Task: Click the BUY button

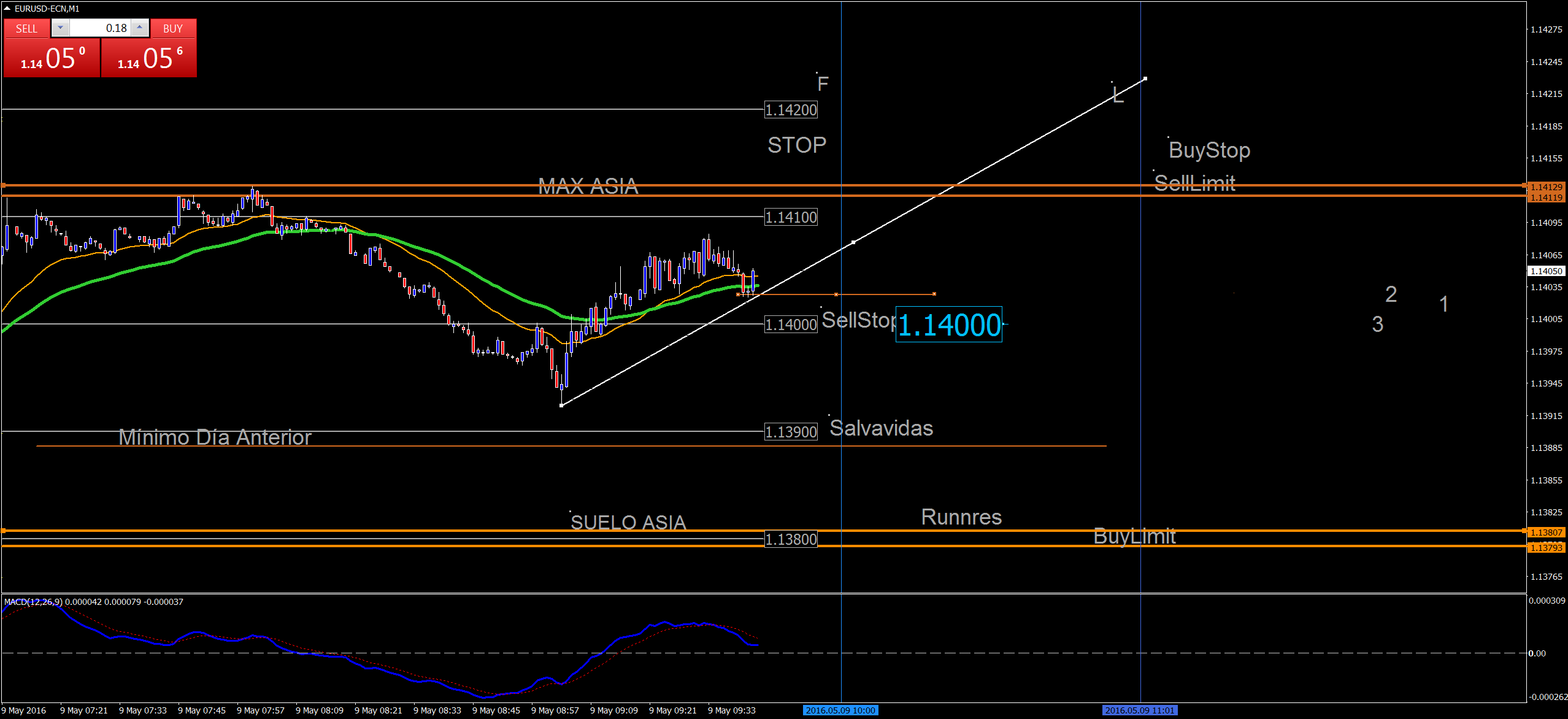Action: (x=173, y=29)
